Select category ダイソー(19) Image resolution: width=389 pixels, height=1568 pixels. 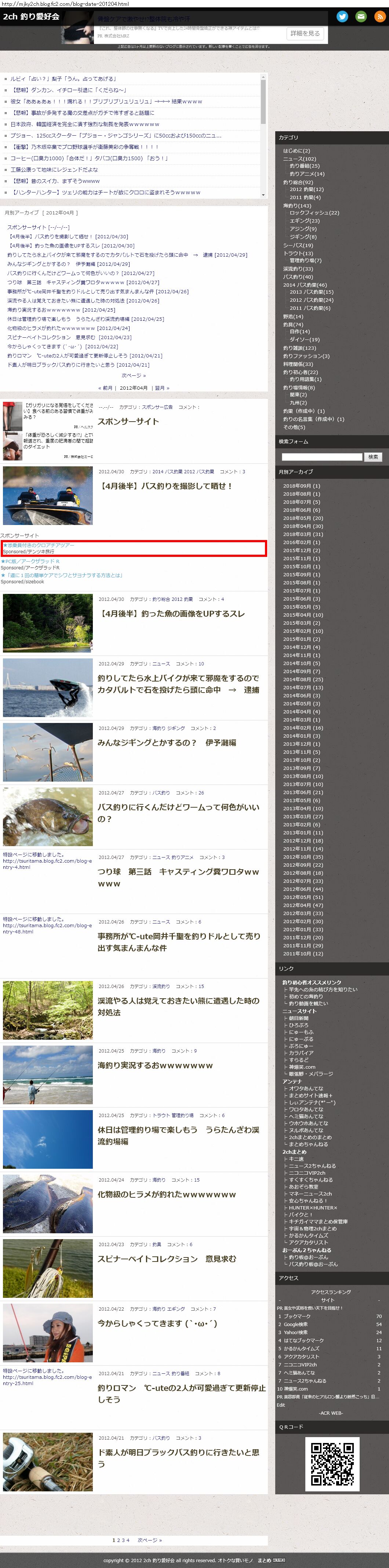pyautogui.click(x=304, y=339)
